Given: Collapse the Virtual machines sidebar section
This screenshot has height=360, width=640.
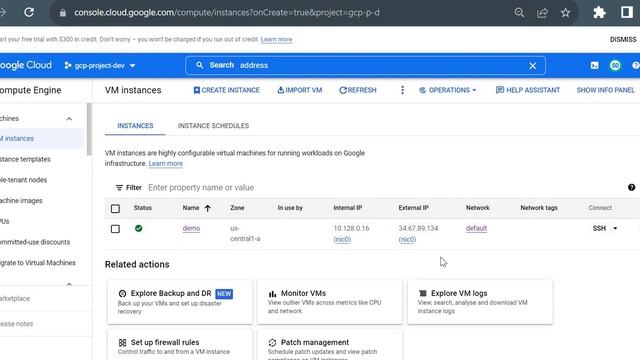Looking at the screenshot, I should pos(69,119).
